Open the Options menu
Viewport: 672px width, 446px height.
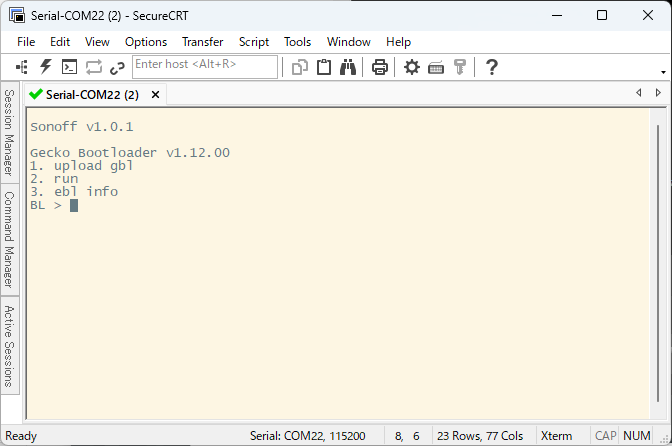(x=146, y=42)
